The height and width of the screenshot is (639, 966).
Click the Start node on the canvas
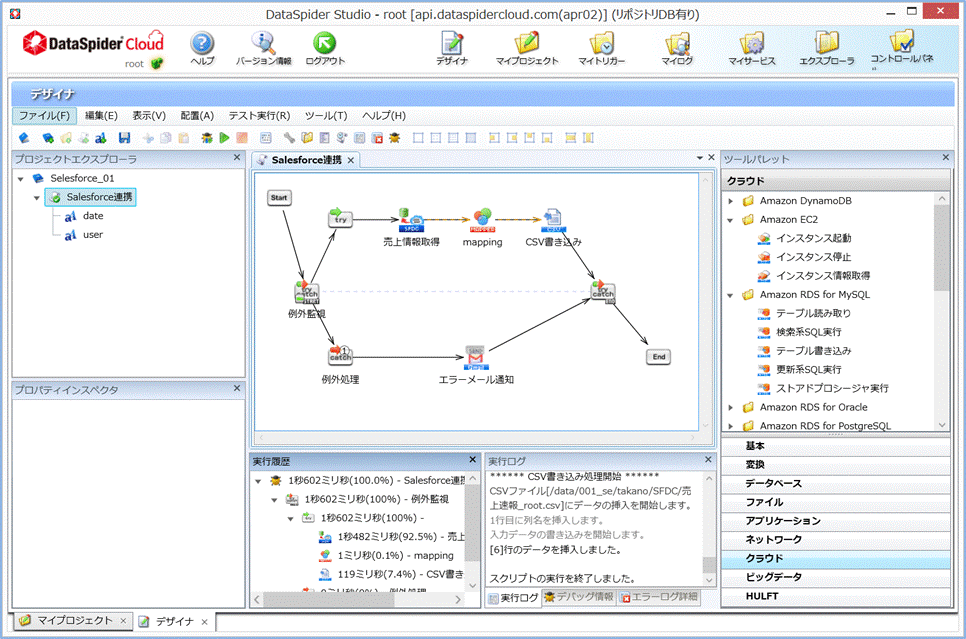pyautogui.click(x=279, y=198)
